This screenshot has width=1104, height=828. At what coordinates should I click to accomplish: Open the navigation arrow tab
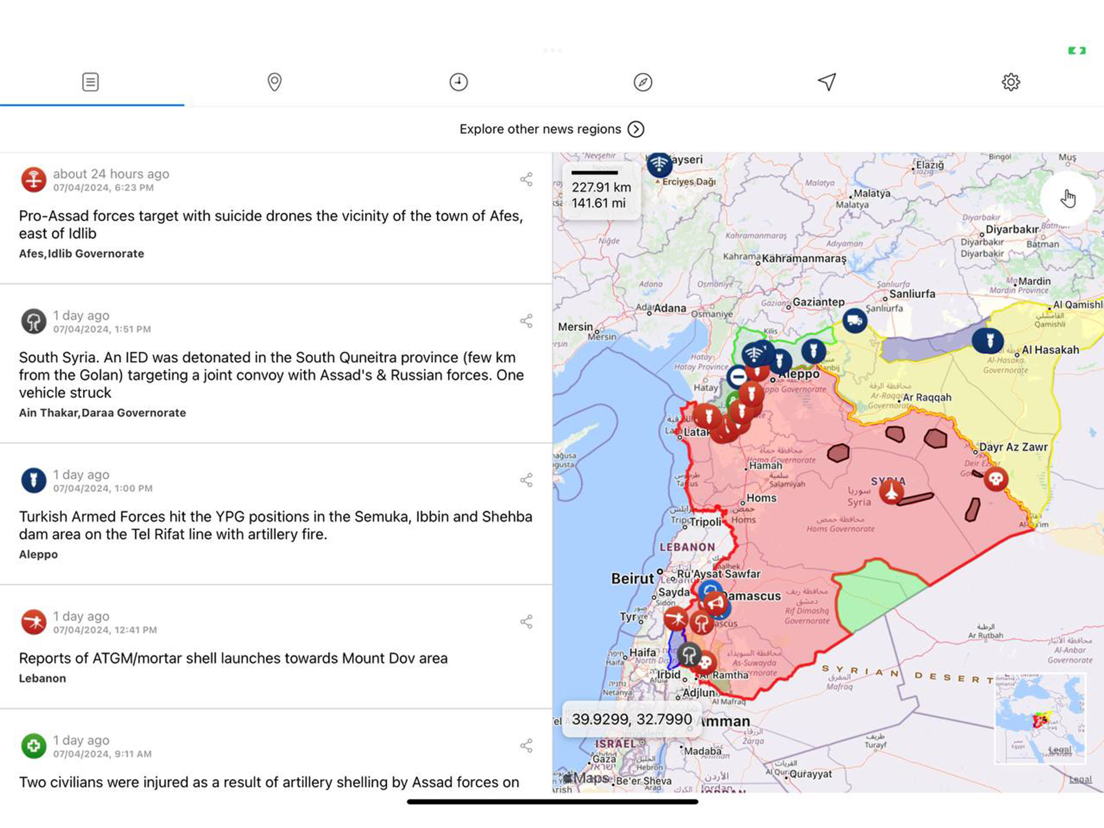coord(827,82)
